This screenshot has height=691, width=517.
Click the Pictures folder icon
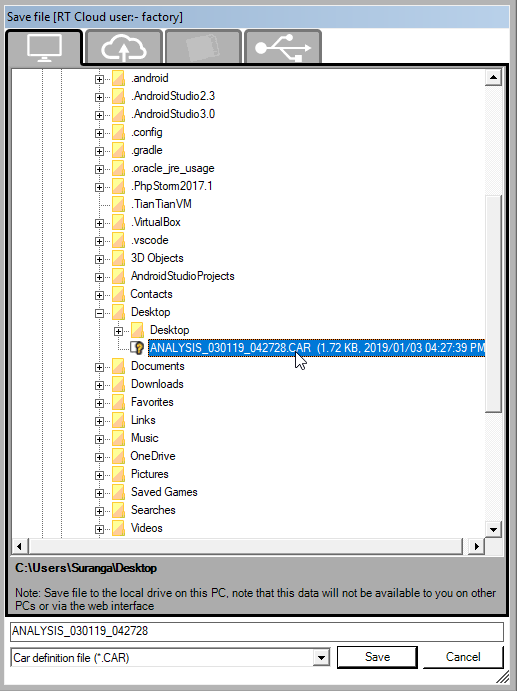(118, 474)
